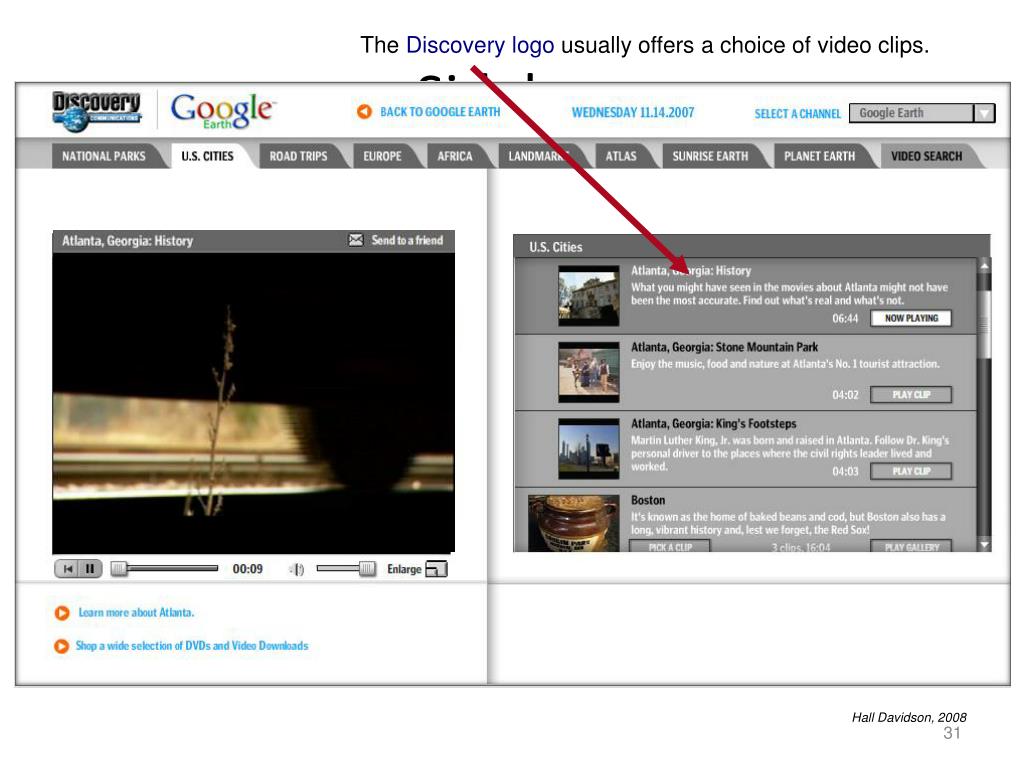Switch to the Africa tab
Screen dimensions: 1024x768
[x=455, y=156]
